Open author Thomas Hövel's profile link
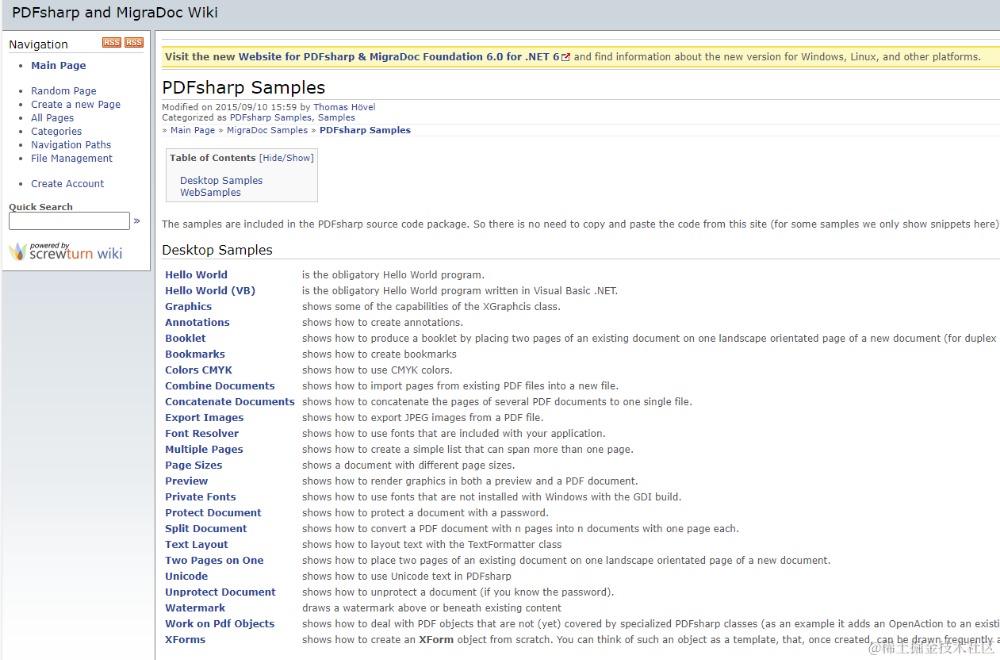This screenshot has width=1000, height=660. (x=344, y=107)
